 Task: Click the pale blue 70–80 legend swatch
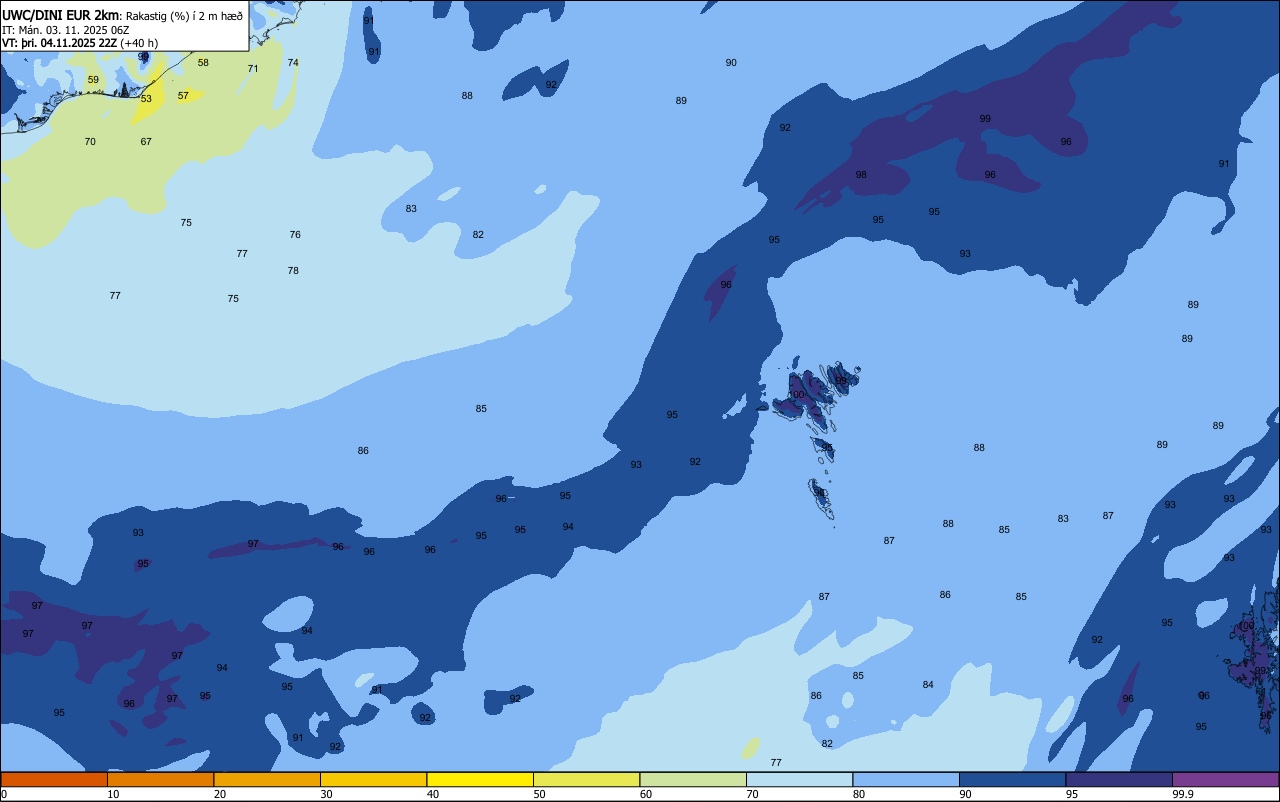click(x=799, y=779)
